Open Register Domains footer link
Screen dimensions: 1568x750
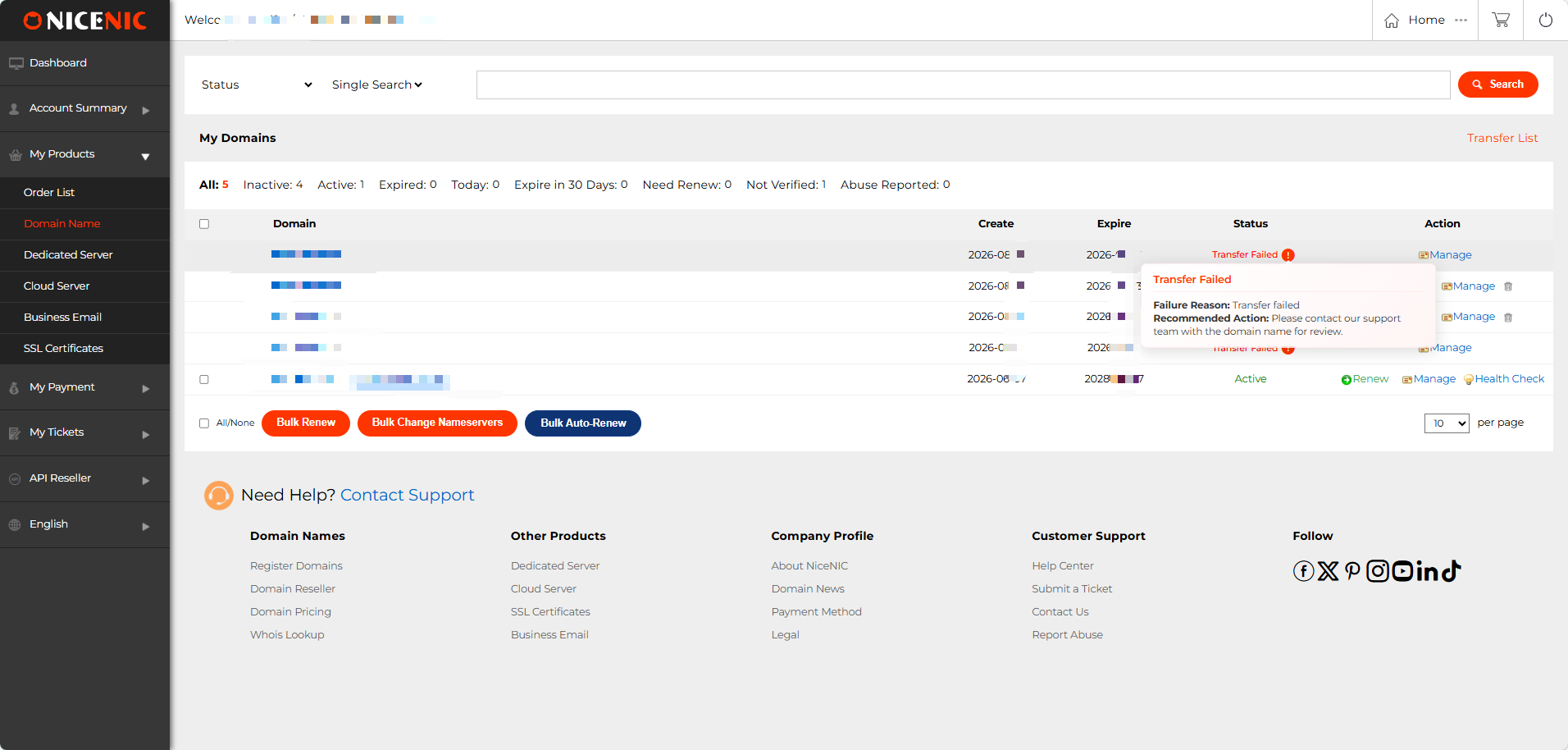(x=296, y=566)
